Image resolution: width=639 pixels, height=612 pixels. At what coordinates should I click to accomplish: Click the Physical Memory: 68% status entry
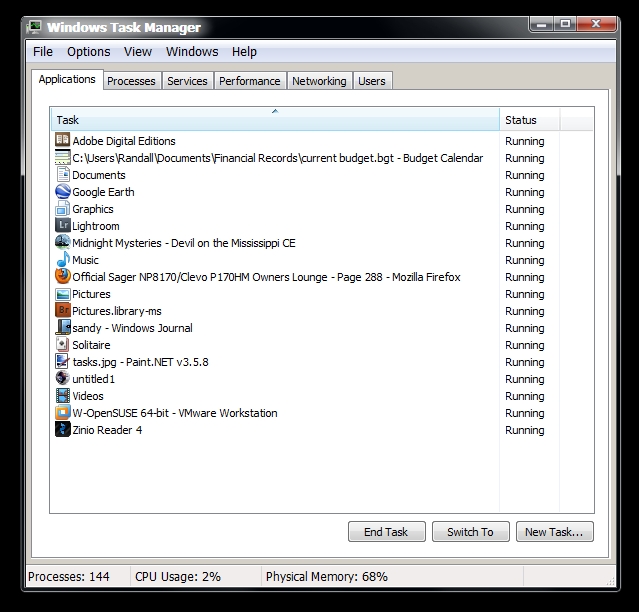[327, 577]
